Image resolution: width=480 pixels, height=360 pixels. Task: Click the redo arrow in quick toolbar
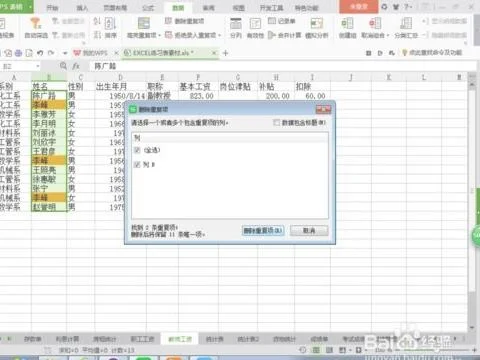point(51,53)
